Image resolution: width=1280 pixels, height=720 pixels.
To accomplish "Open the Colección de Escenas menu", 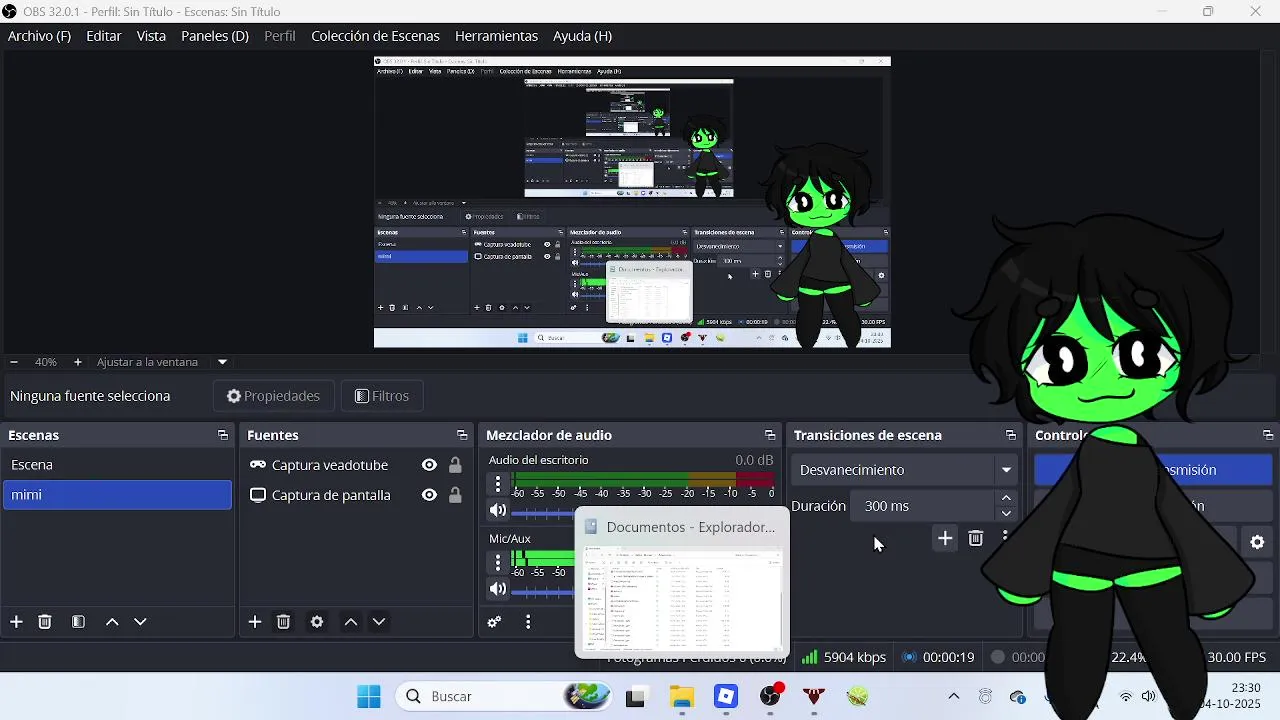I will (375, 36).
